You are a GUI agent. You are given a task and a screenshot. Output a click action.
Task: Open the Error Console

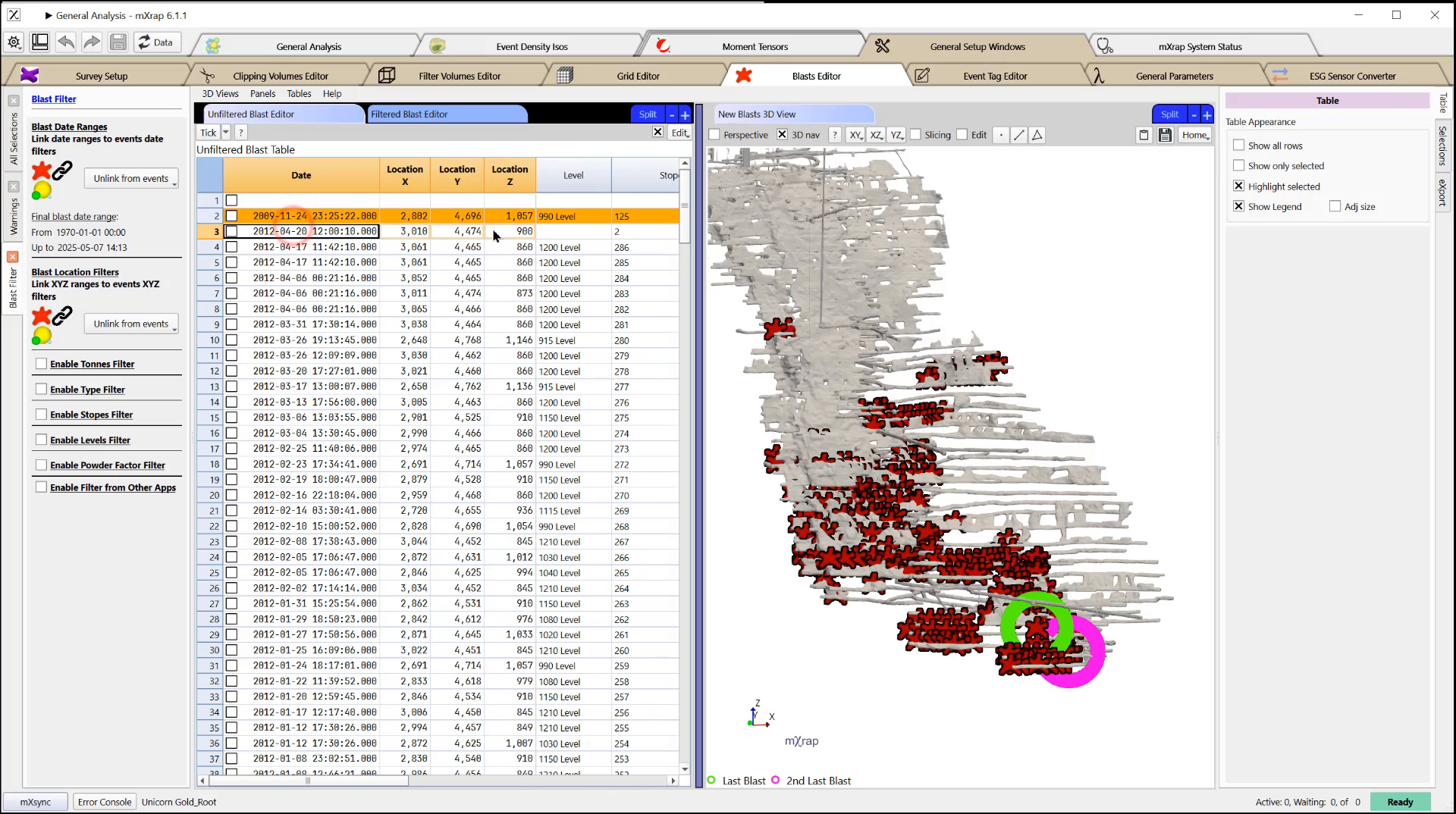[105, 802]
